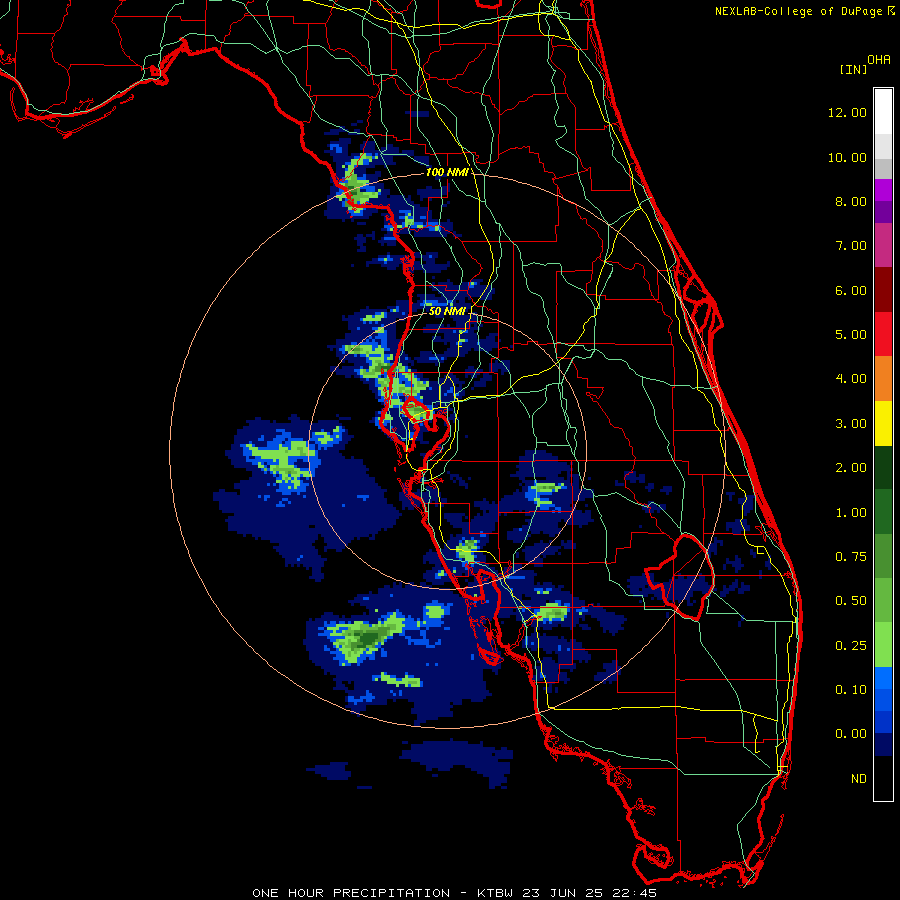
Task: Pick the black ND swatch at bar bottom
Action: pos(883,778)
